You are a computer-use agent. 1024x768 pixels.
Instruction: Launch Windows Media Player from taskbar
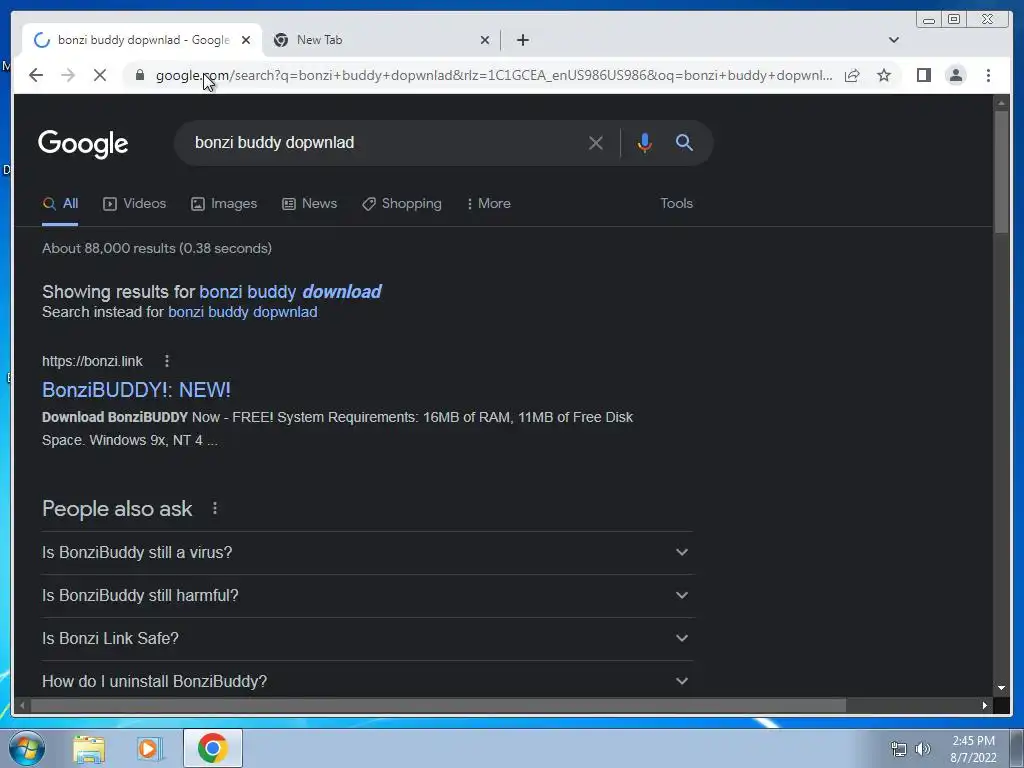click(149, 748)
